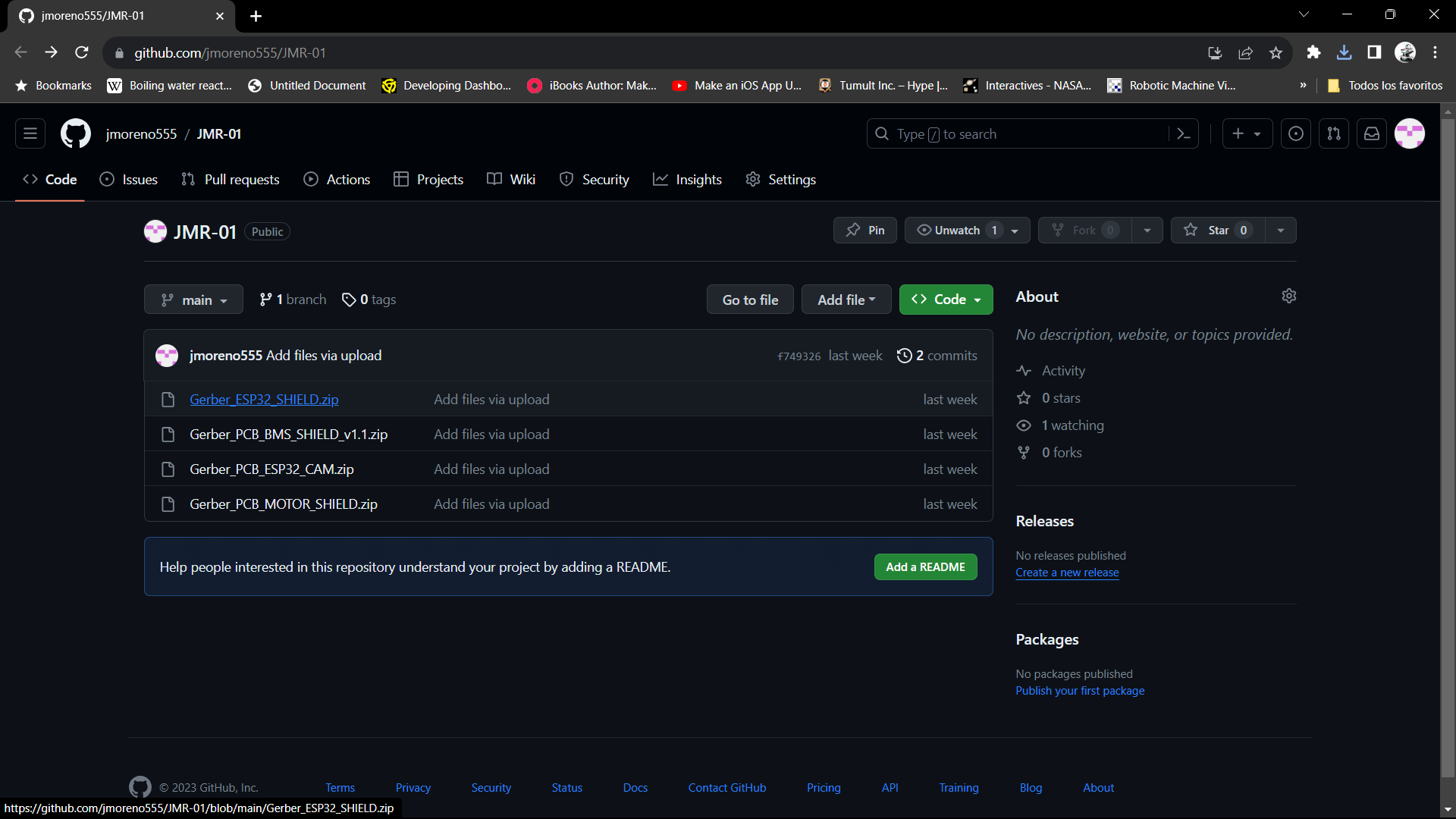Toggle Unwatch for this repository
Viewport: 1456px width, 819px height.
pos(959,231)
